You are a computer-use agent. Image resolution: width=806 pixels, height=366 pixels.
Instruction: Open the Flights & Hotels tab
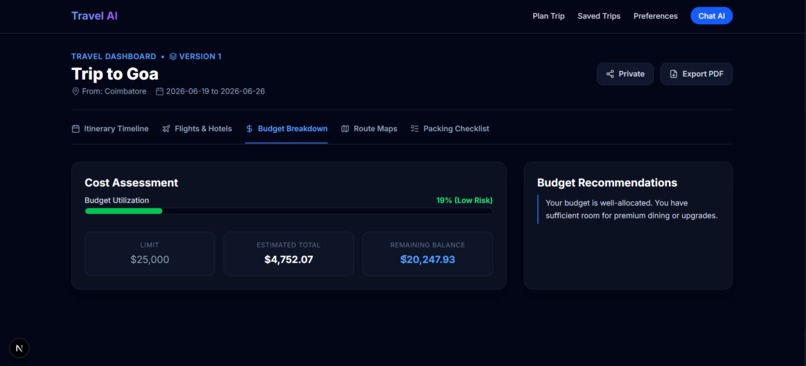197,129
